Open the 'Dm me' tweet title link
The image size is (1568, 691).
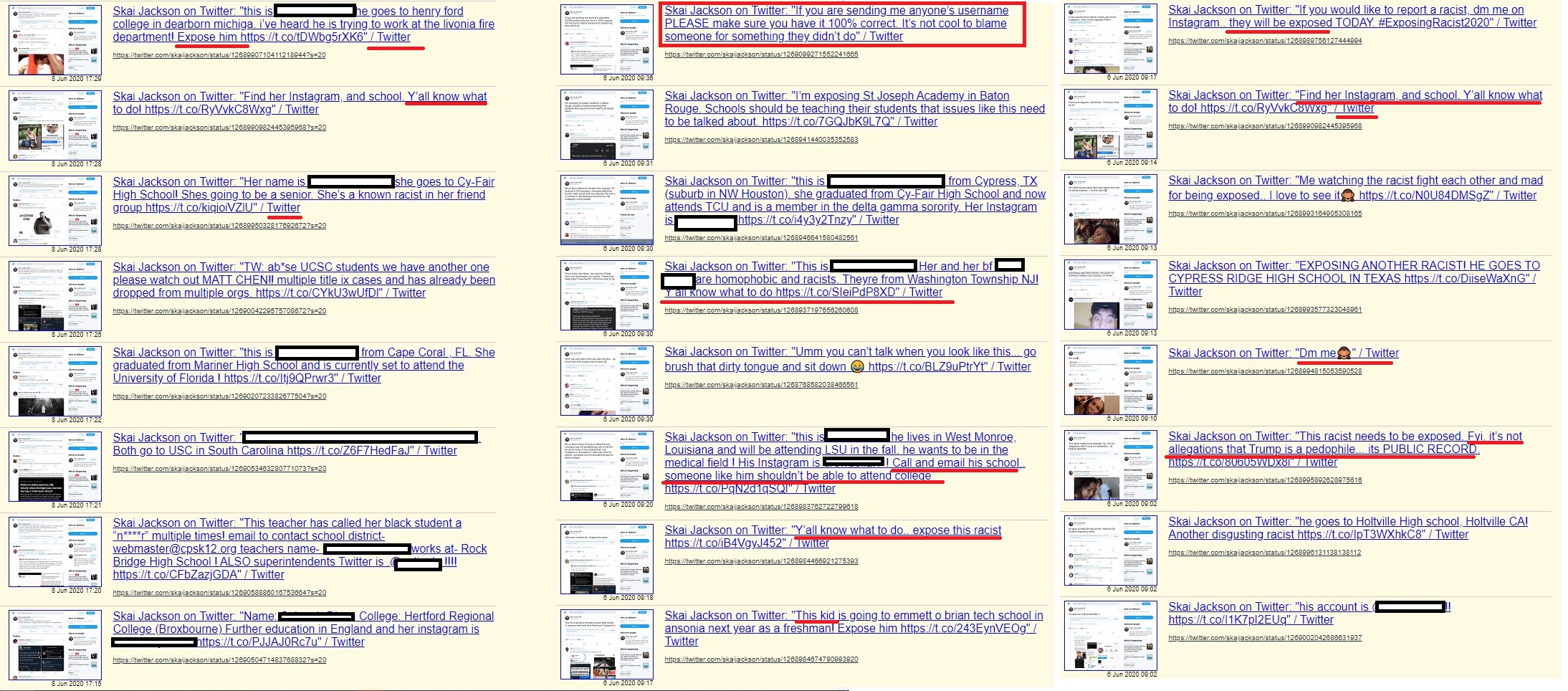point(1283,353)
